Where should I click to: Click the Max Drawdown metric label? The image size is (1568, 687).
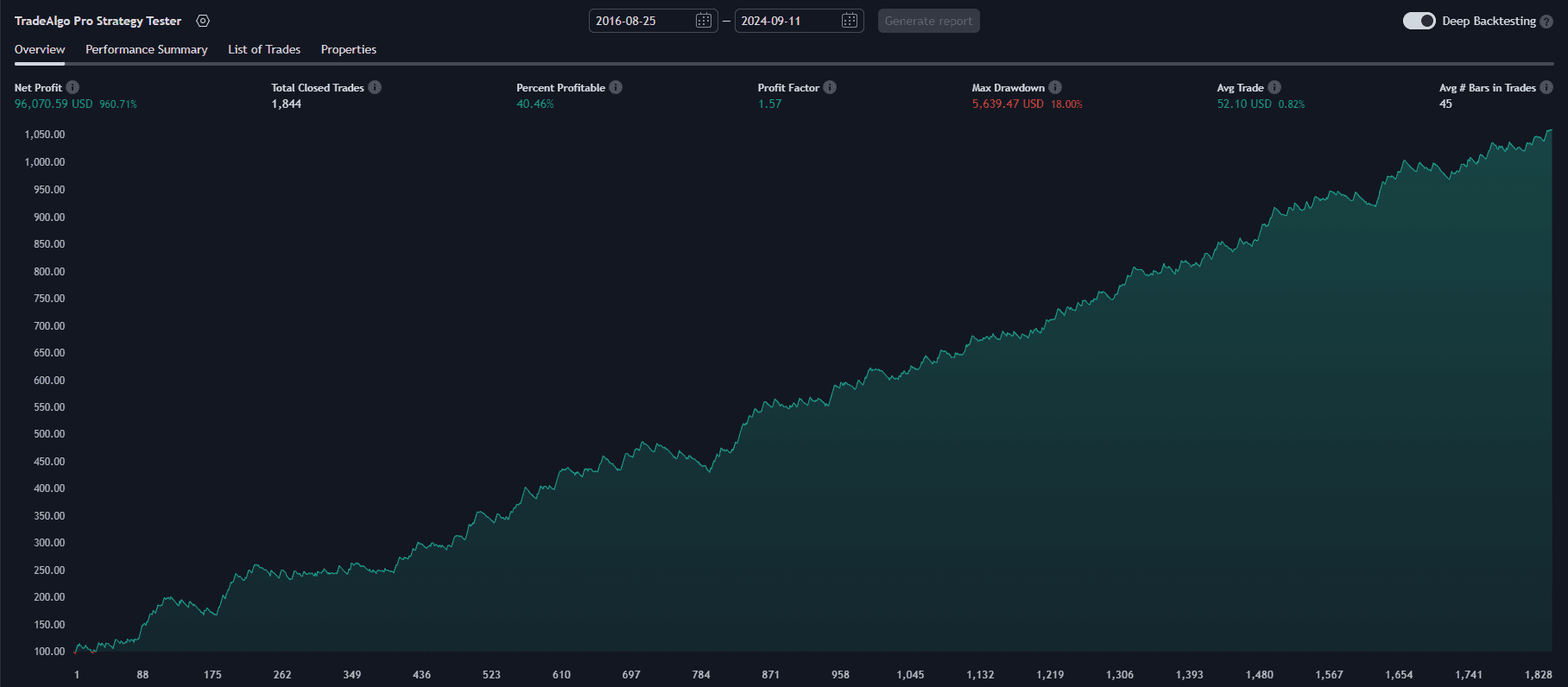[1008, 87]
